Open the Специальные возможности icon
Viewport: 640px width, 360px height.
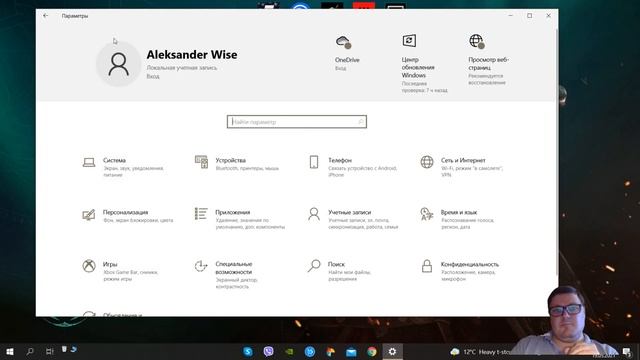point(201,266)
